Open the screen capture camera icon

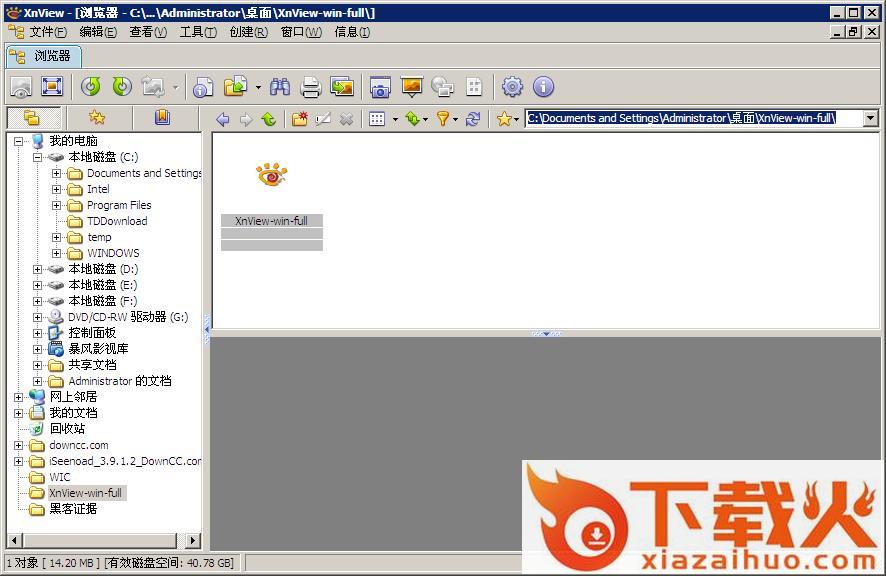[x=380, y=87]
